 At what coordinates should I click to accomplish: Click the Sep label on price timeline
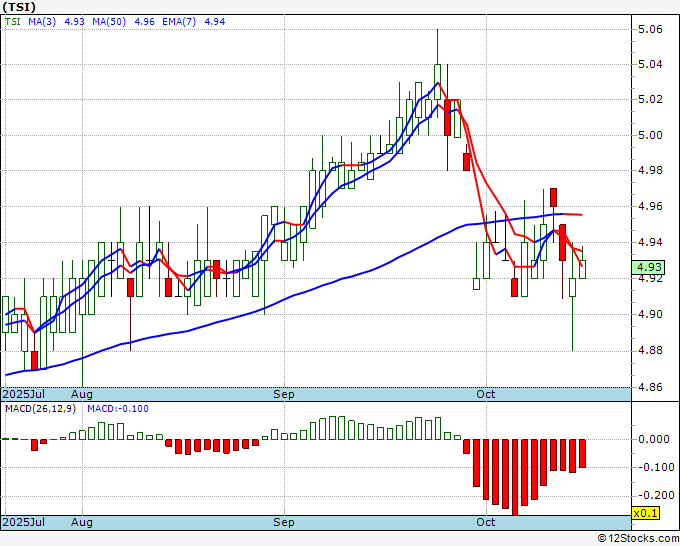[284, 394]
